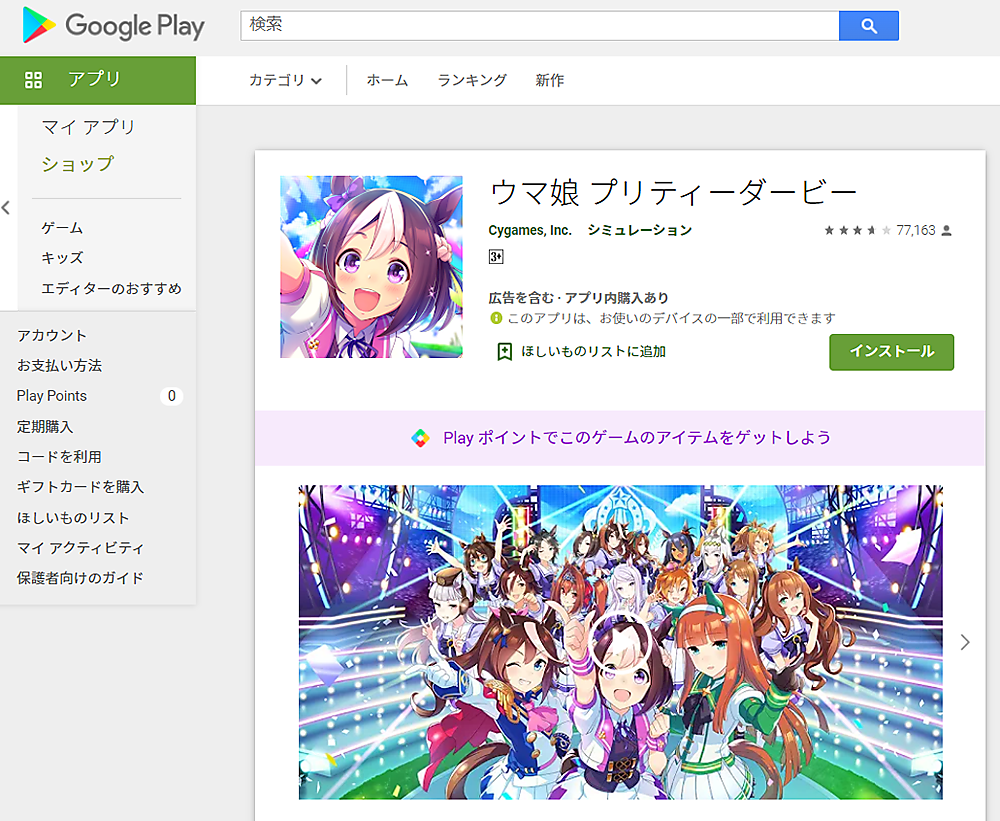Screen dimensions: 1000x821
Task: Select ショップ in sidebar
Action: pyautogui.click(x=78, y=164)
